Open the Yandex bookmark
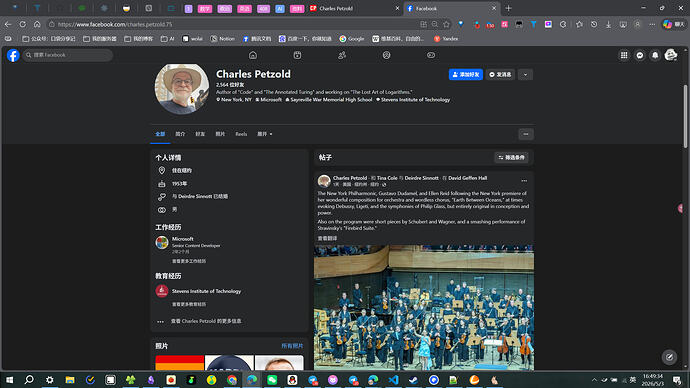Viewport: 690px width, 388px height. tap(446, 39)
